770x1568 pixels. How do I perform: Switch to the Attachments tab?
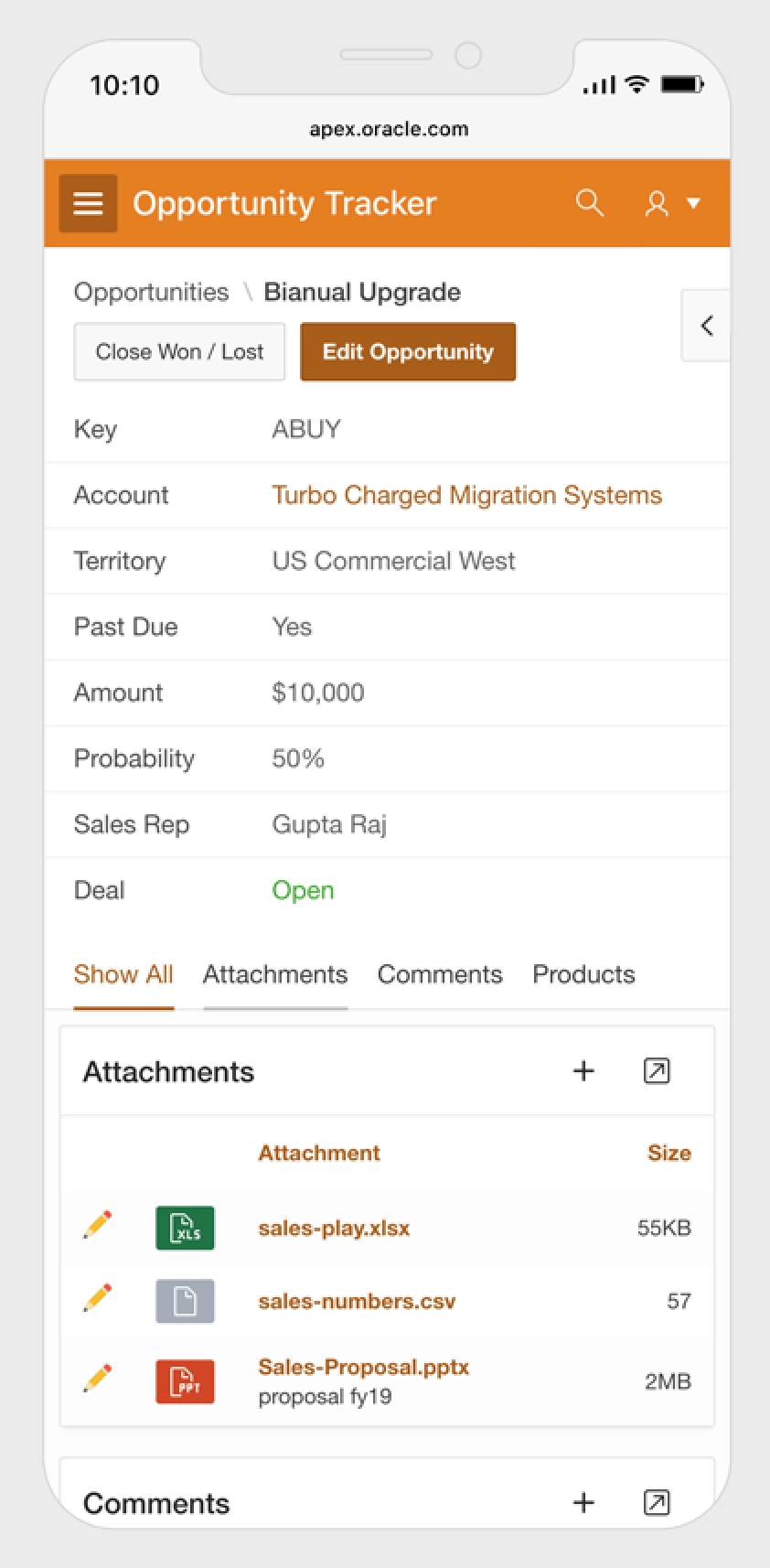tap(275, 974)
